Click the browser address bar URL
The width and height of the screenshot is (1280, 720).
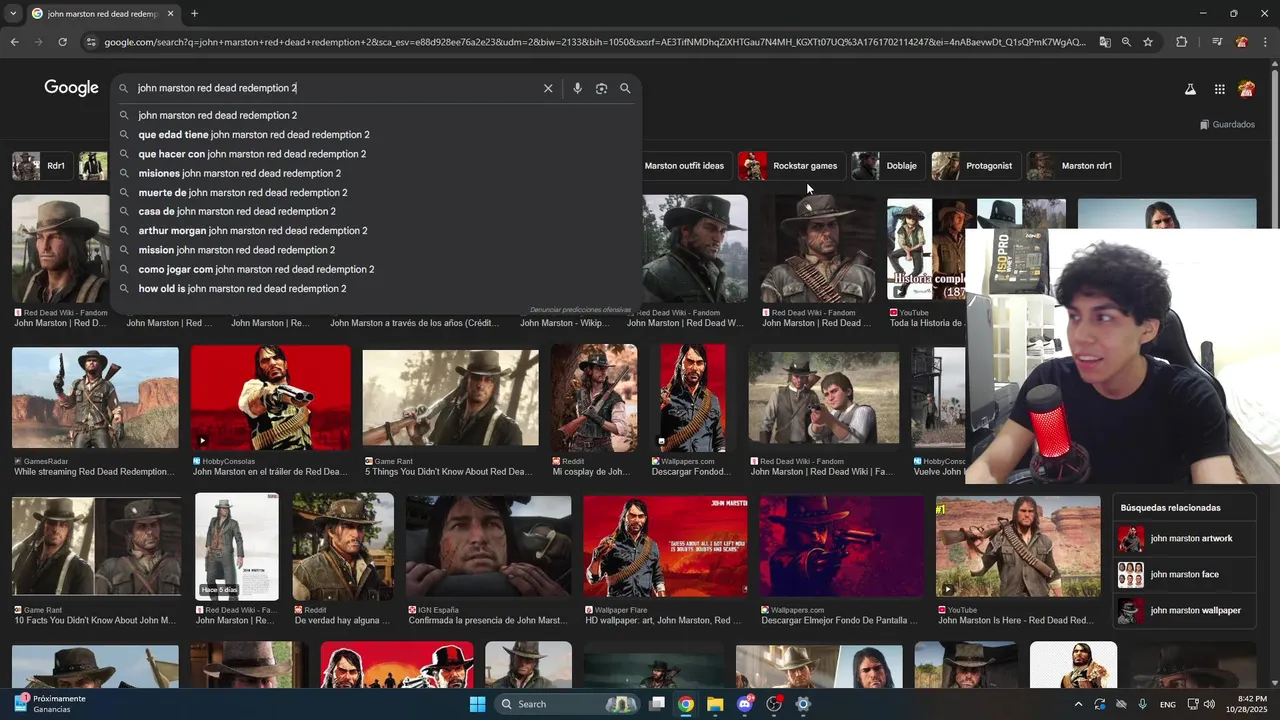click(594, 42)
